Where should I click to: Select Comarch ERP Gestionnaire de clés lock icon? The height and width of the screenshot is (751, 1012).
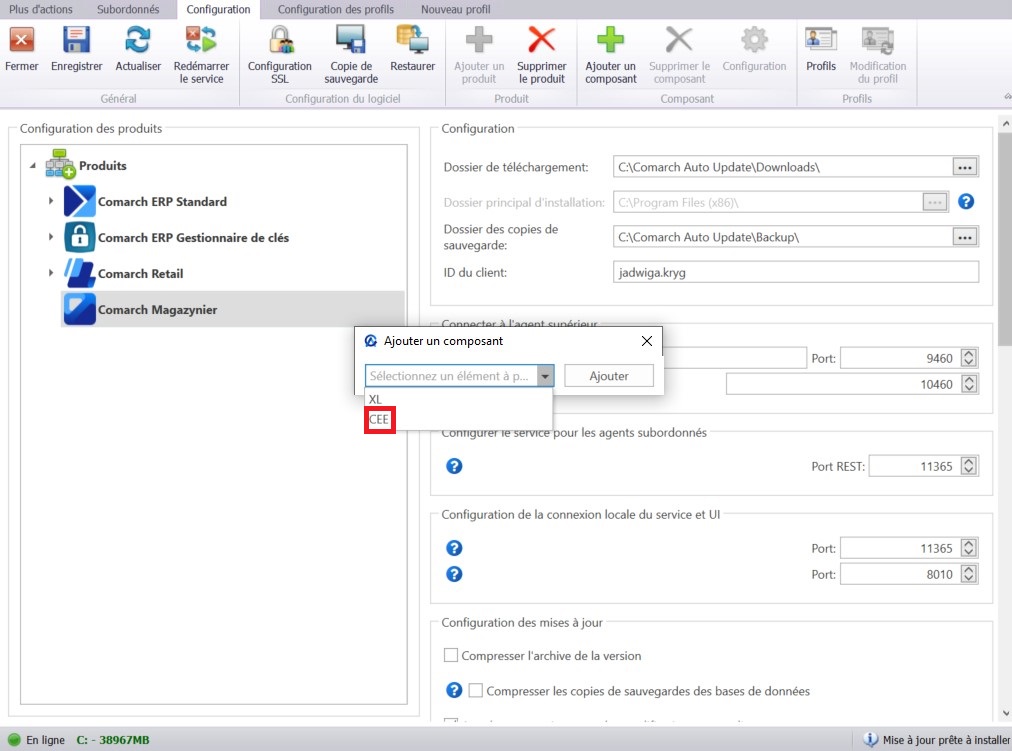[79, 237]
